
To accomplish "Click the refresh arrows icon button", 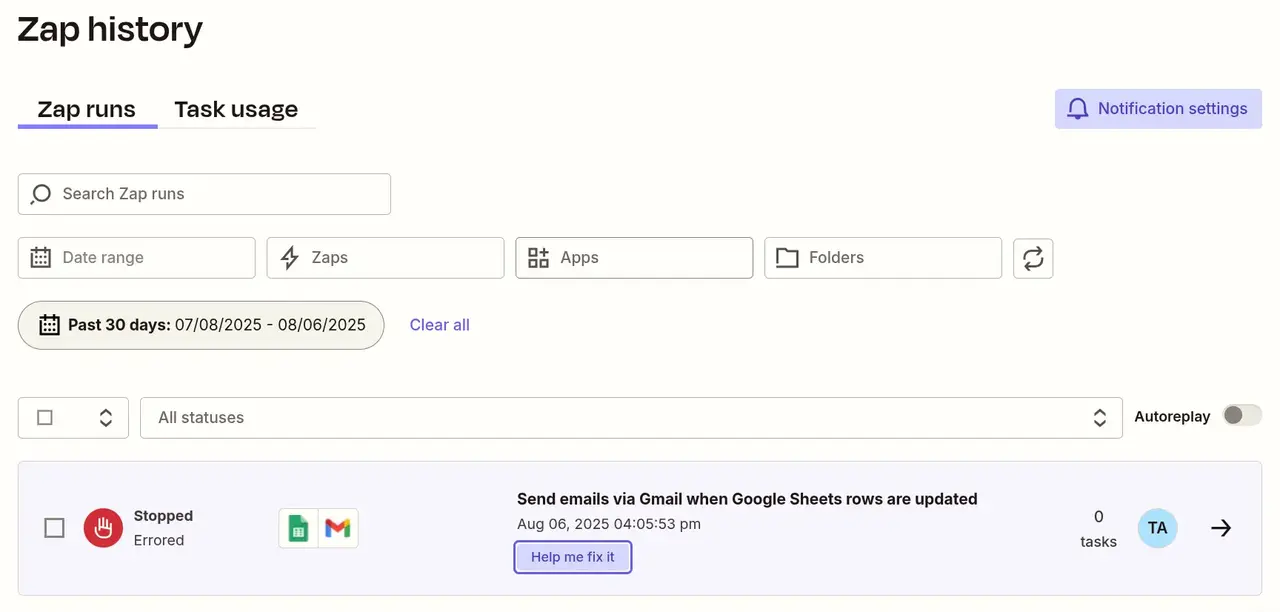I will pos(1033,258).
